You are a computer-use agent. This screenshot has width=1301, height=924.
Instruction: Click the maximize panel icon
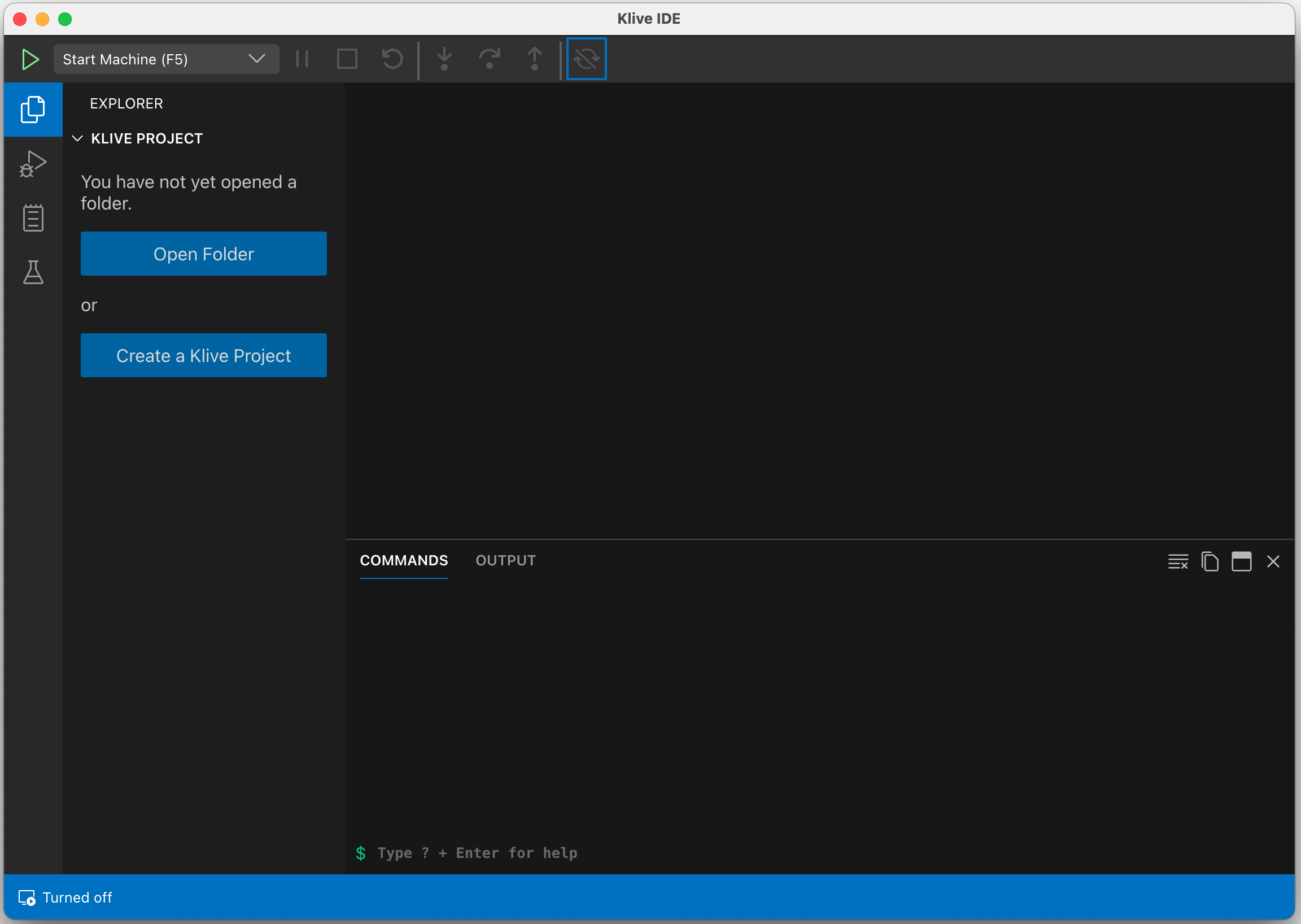coord(1242,561)
